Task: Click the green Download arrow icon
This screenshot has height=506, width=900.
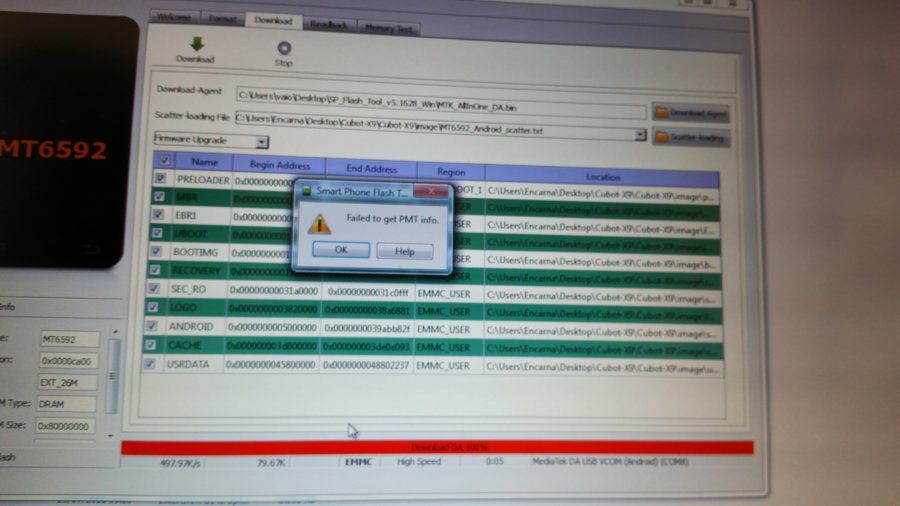Action: point(196,44)
